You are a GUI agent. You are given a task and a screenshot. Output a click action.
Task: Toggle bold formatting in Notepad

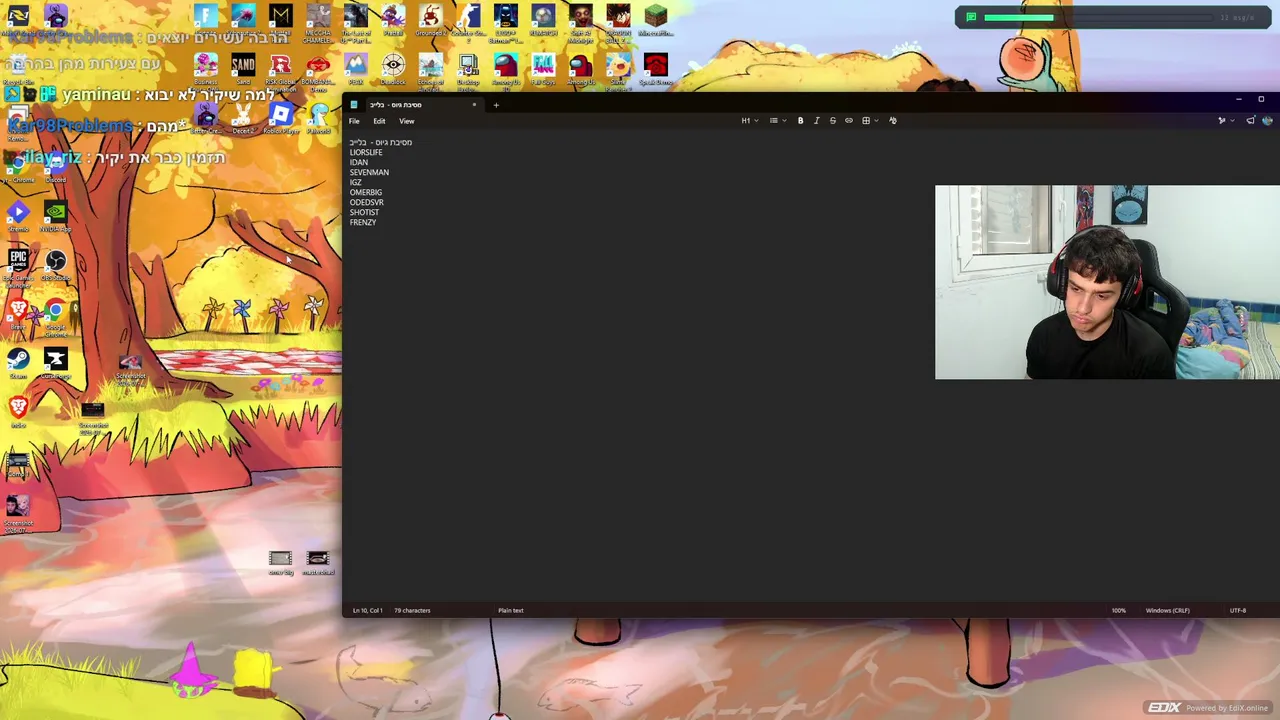click(800, 121)
